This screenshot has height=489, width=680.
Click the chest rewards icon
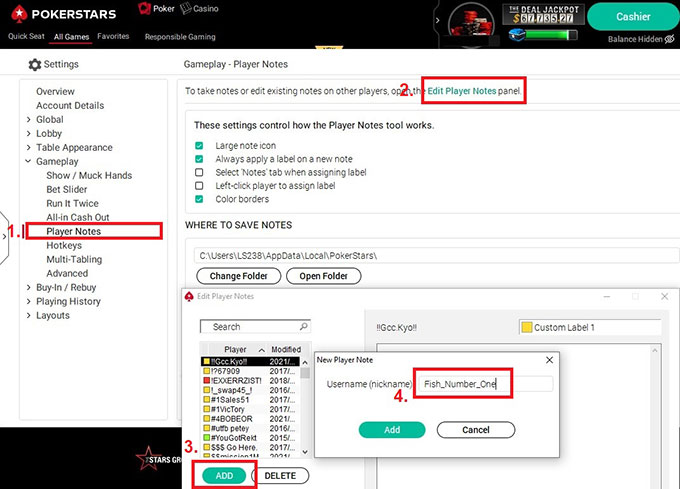[x=517, y=35]
